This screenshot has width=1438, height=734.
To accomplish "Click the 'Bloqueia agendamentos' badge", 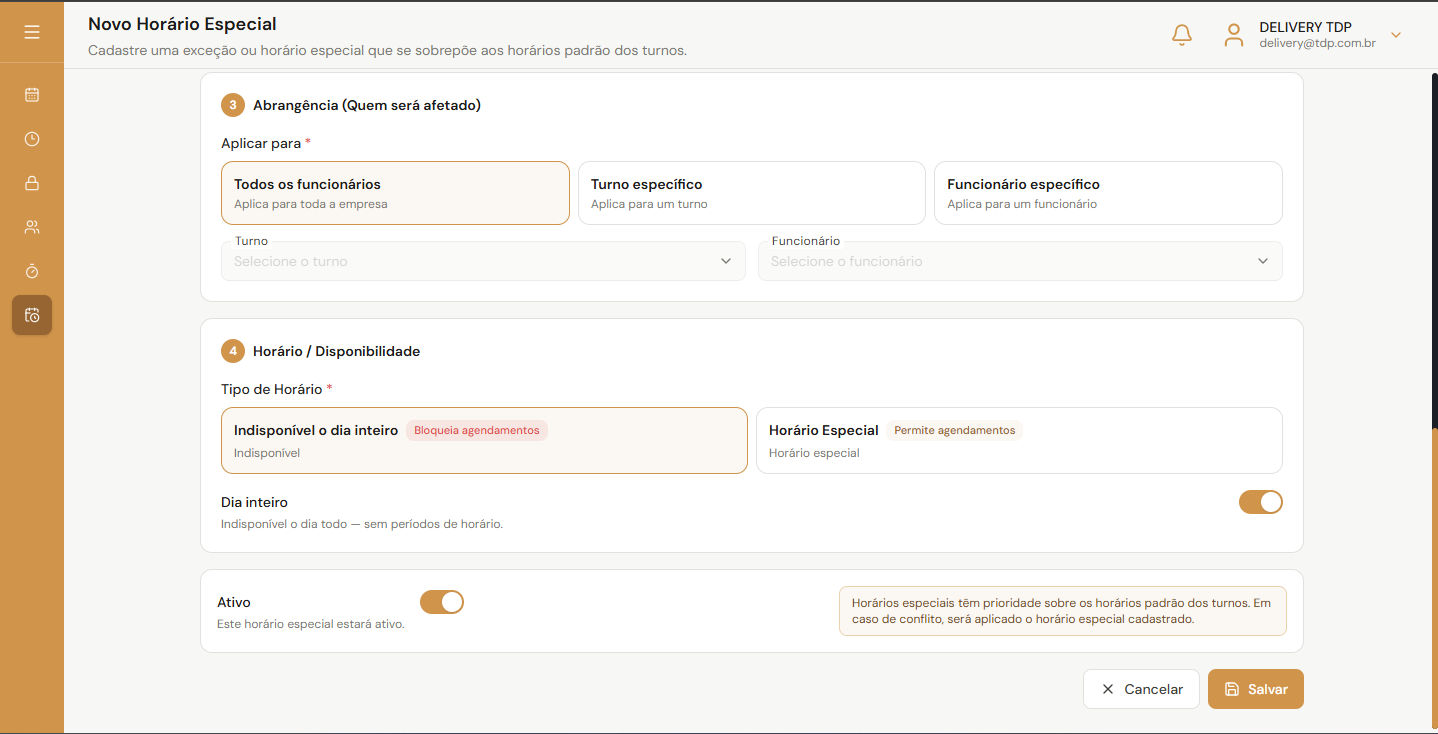I will point(477,431).
